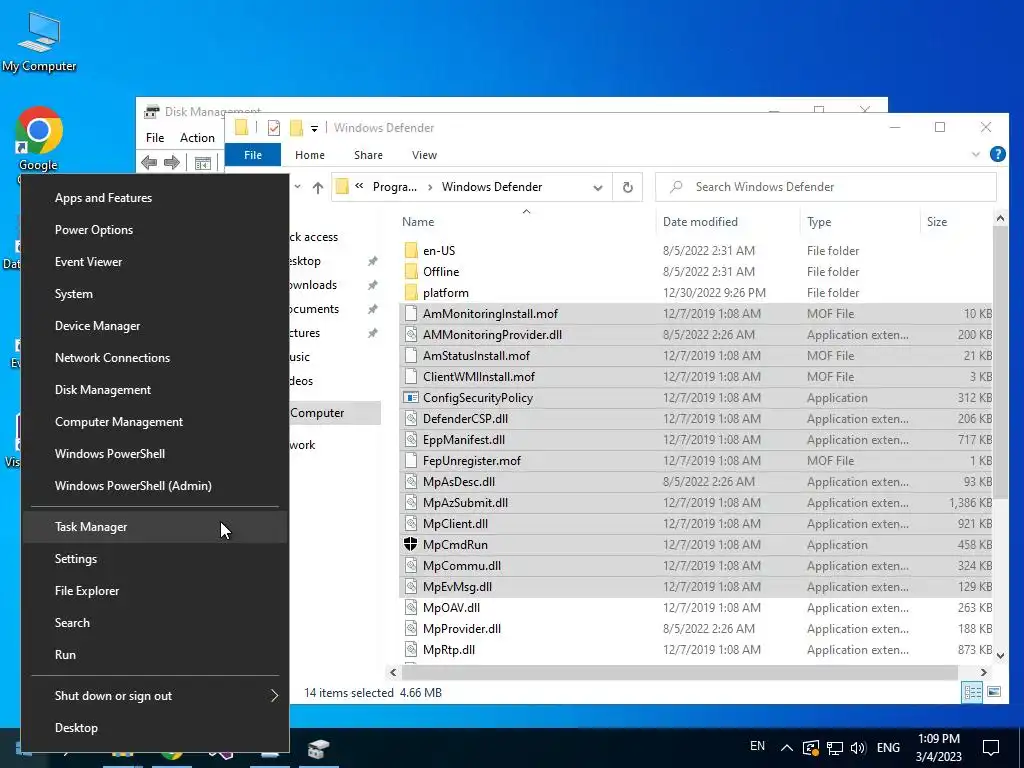Switch to Details view layout icon
Screen dimensions: 1024x768
pyautogui.click(x=972, y=692)
